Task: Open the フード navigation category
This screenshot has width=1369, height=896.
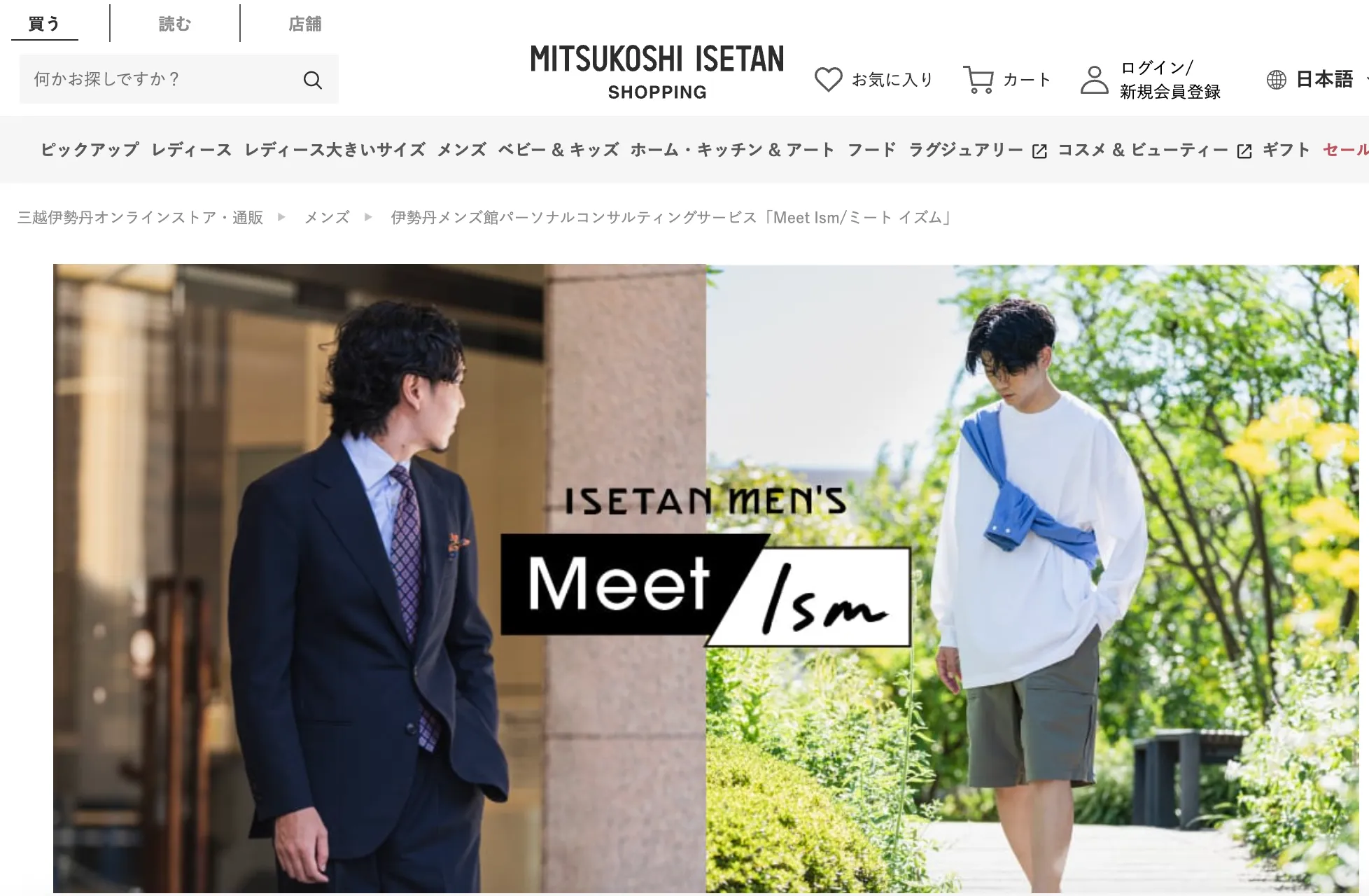Action: [871, 150]
